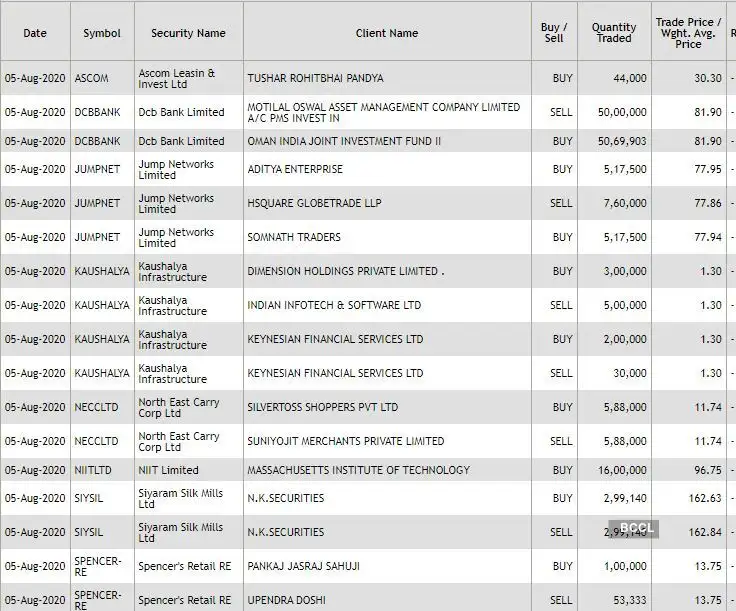Click the Quantity Traded column header

click(614, 33)
